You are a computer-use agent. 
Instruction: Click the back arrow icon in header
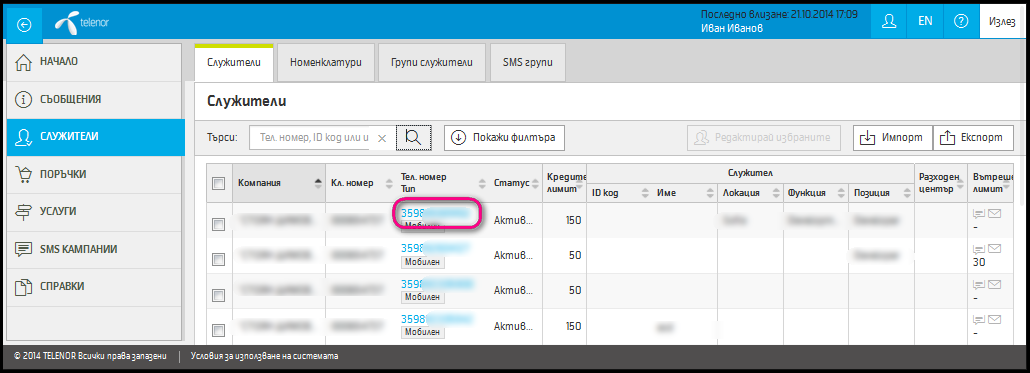(24, 25)
